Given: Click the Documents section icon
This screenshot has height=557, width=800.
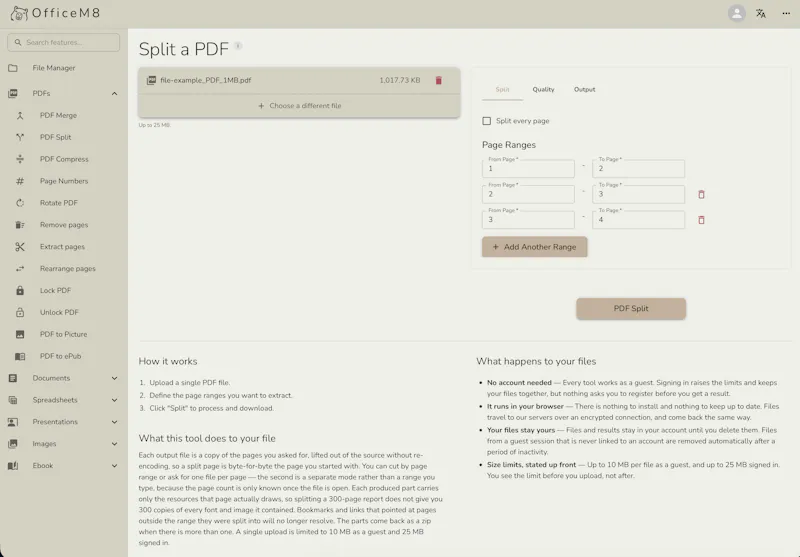Looking at the screenshot, I should (13, 378).
